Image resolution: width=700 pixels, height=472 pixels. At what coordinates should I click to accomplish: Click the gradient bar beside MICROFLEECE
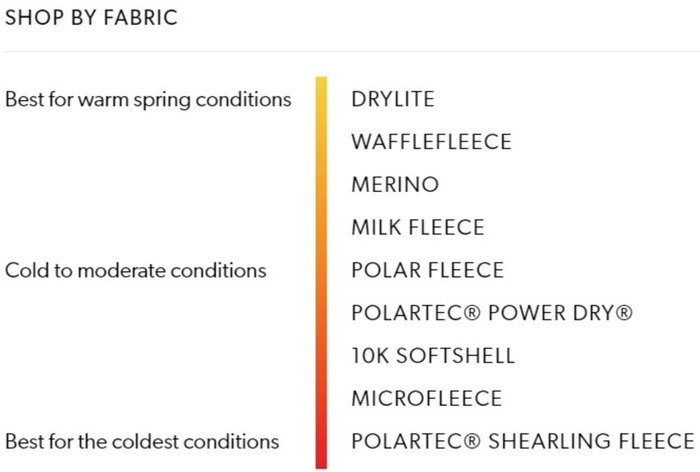(321, 399)
